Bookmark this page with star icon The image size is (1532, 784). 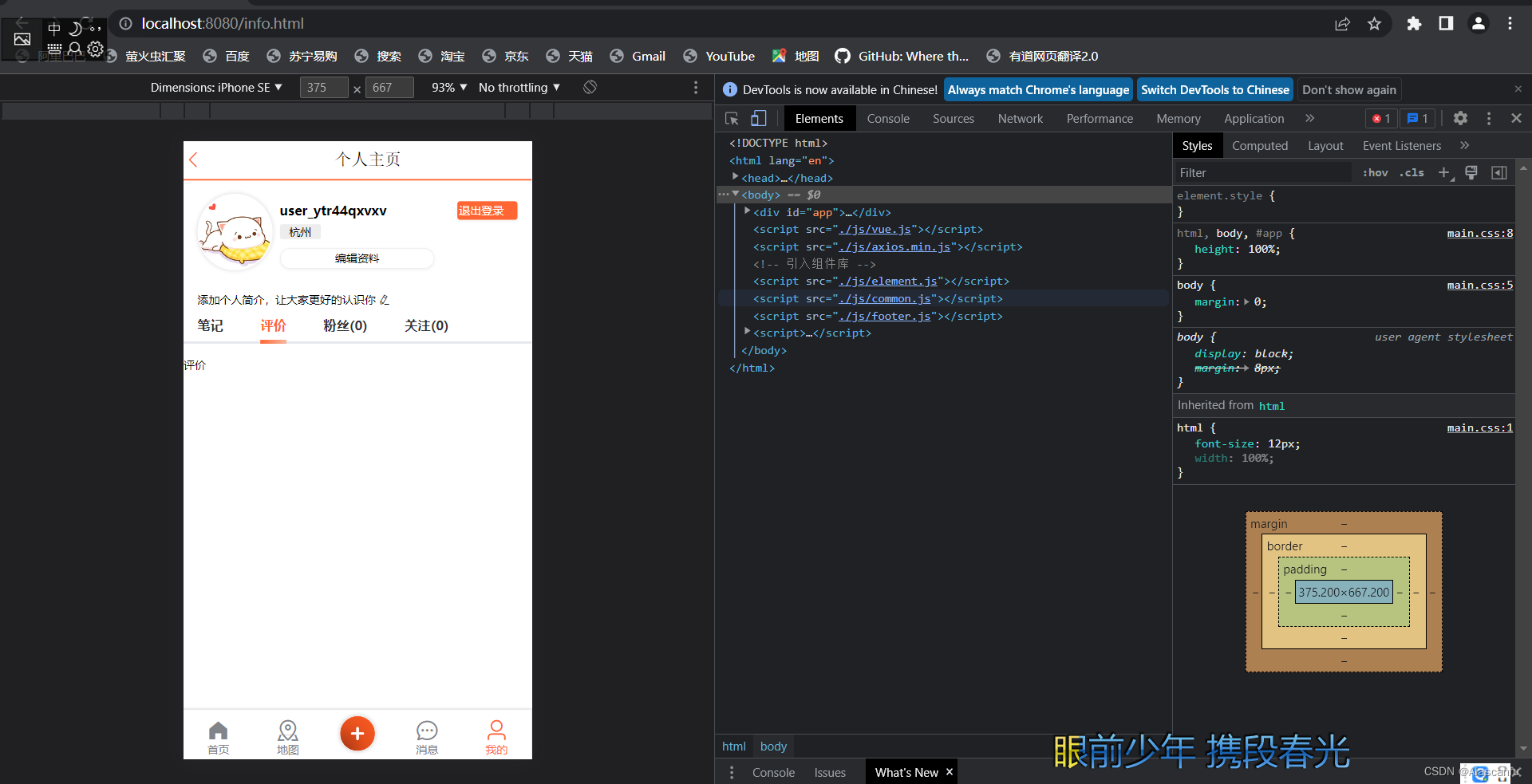pyautogui.click(x=1374, y=24)
